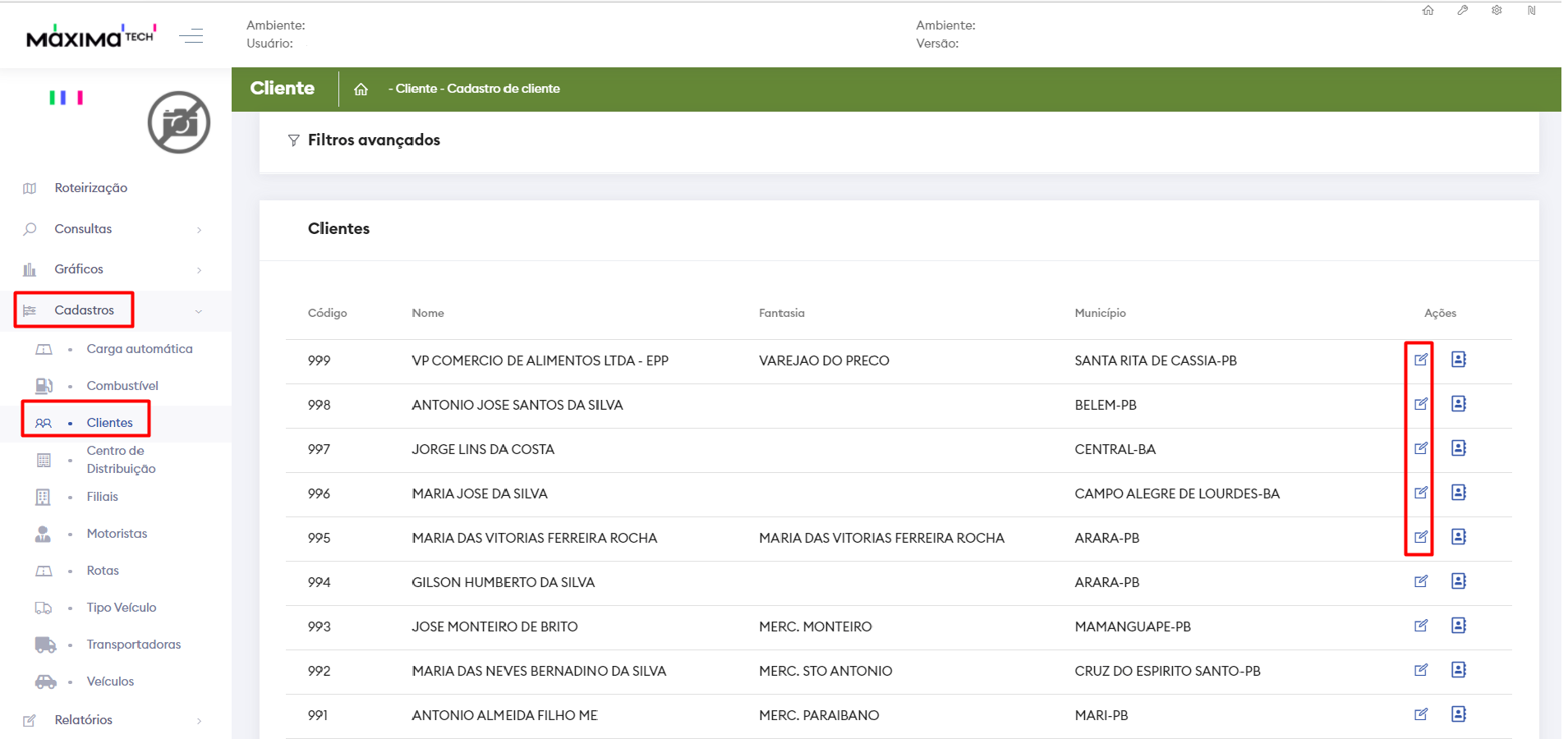Click the edit icon for client 999
Image resolution: width=1568 pixels, height=739 pixels.
pos(1420,360)
